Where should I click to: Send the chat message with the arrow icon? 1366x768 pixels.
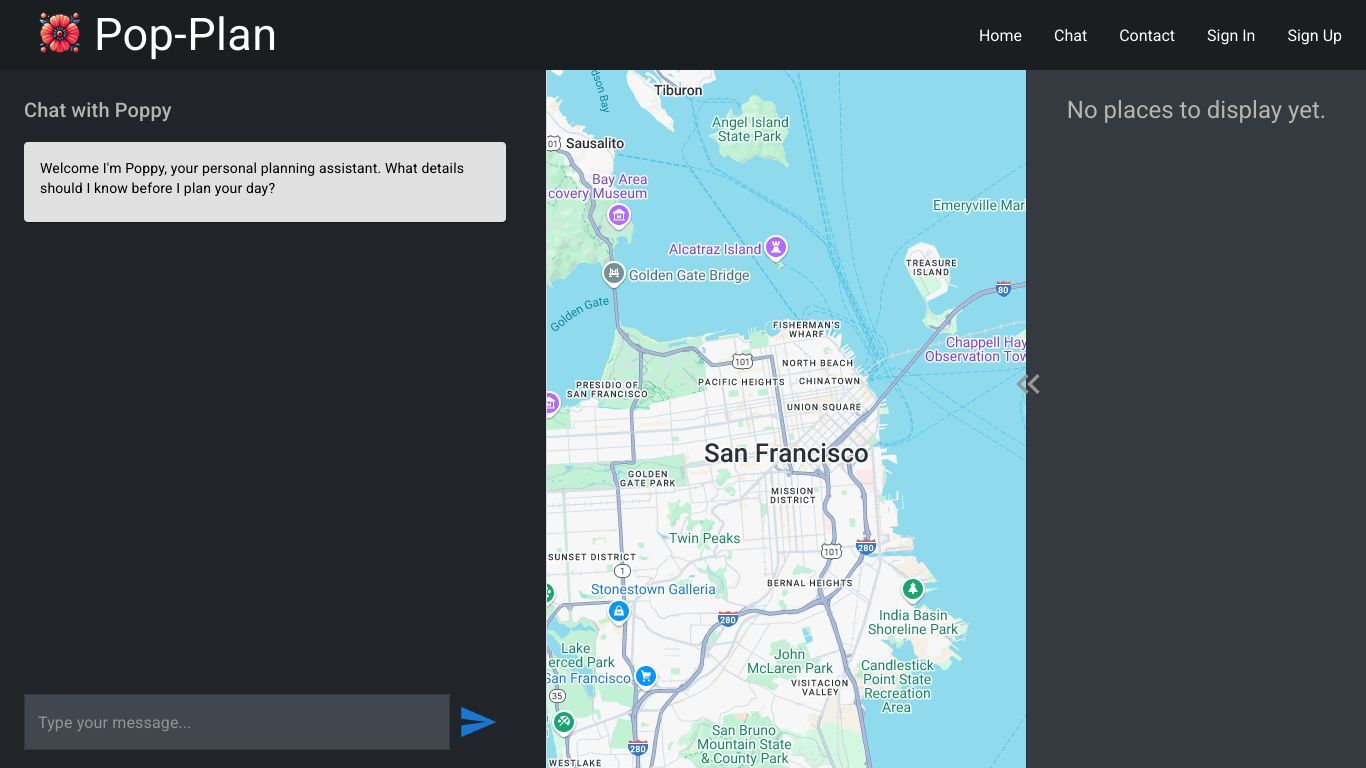[x=478, y=722]
